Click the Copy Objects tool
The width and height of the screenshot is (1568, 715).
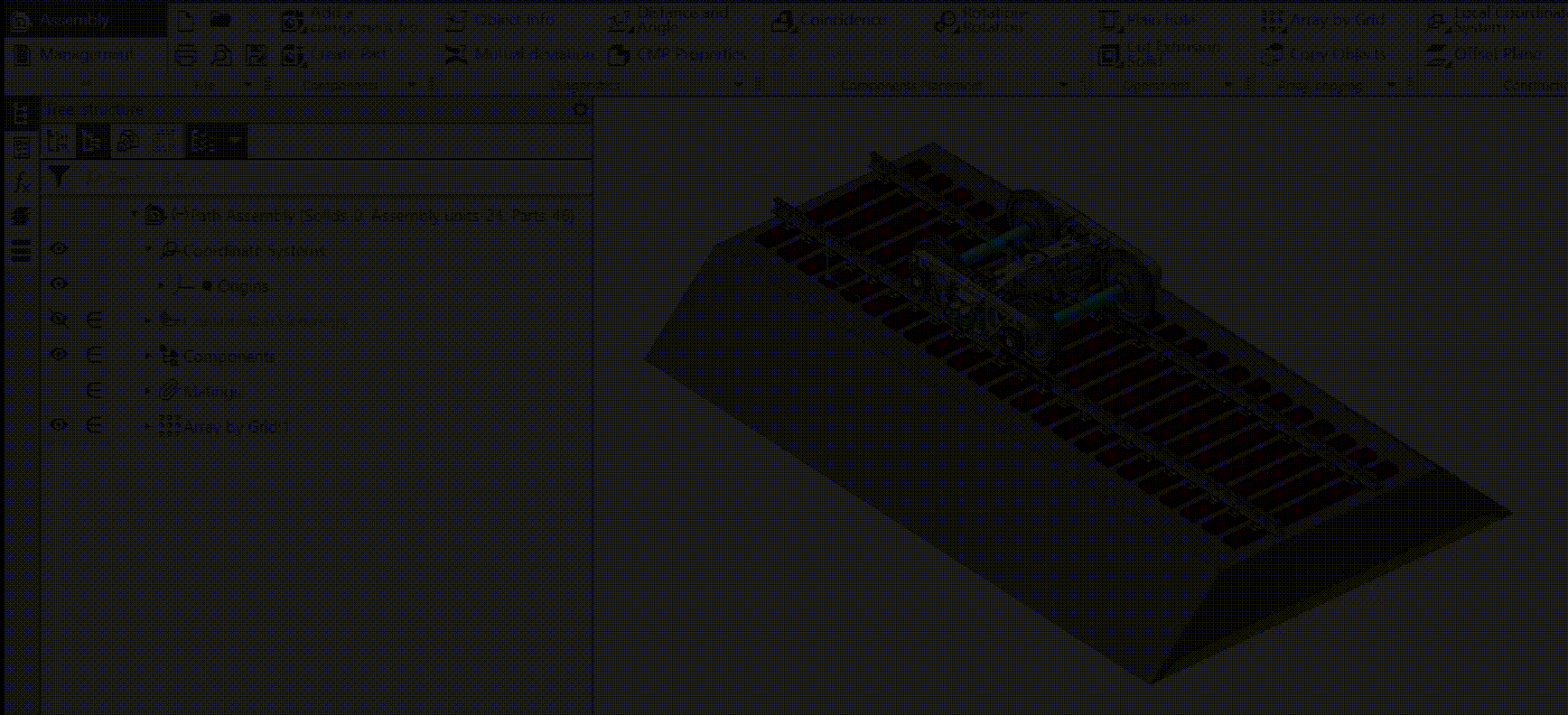1323,55
